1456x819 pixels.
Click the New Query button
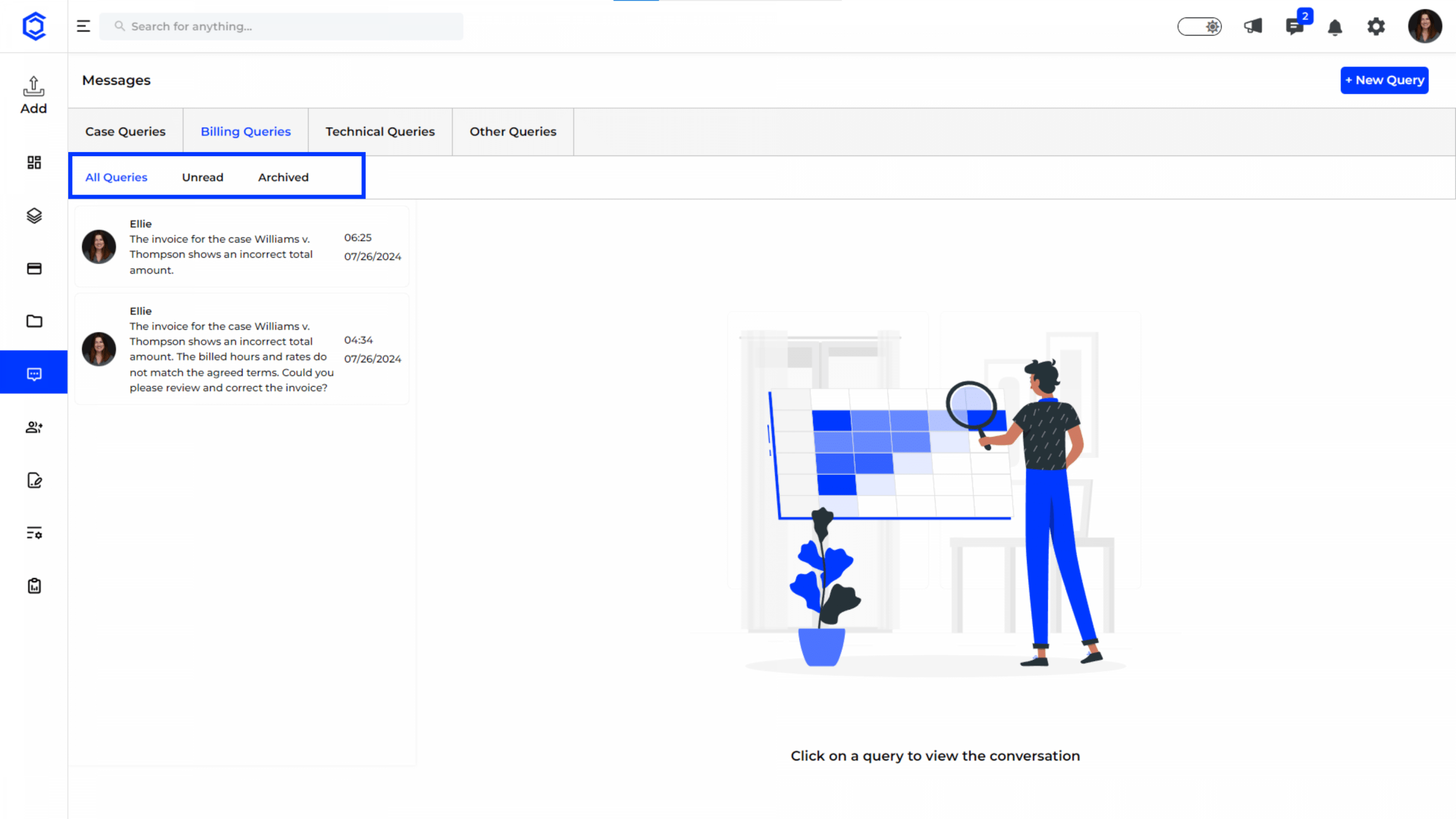tap(1384, 80)
